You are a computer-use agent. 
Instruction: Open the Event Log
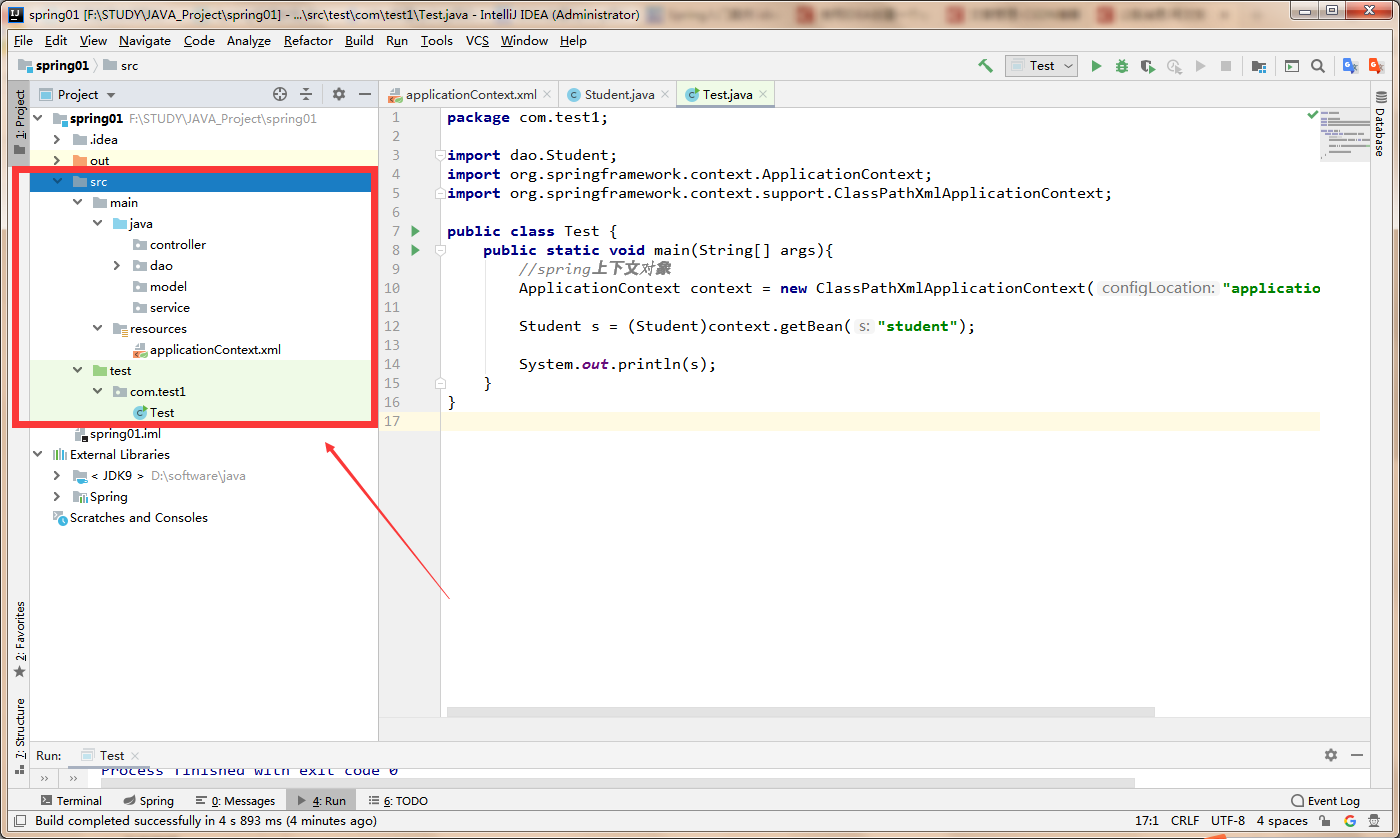[x=1325, y=801]
